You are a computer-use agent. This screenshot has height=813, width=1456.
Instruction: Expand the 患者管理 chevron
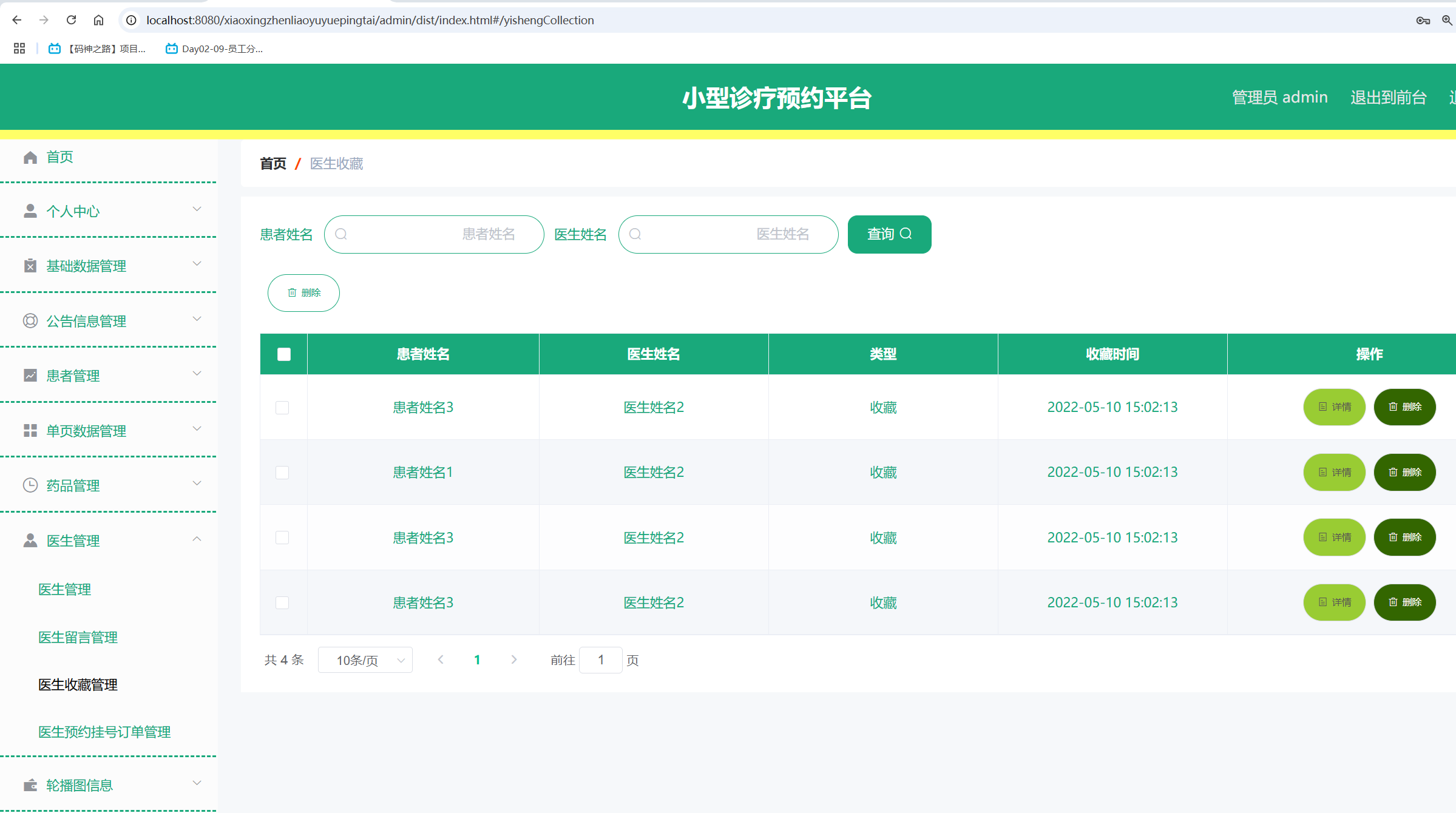[197, 374]
